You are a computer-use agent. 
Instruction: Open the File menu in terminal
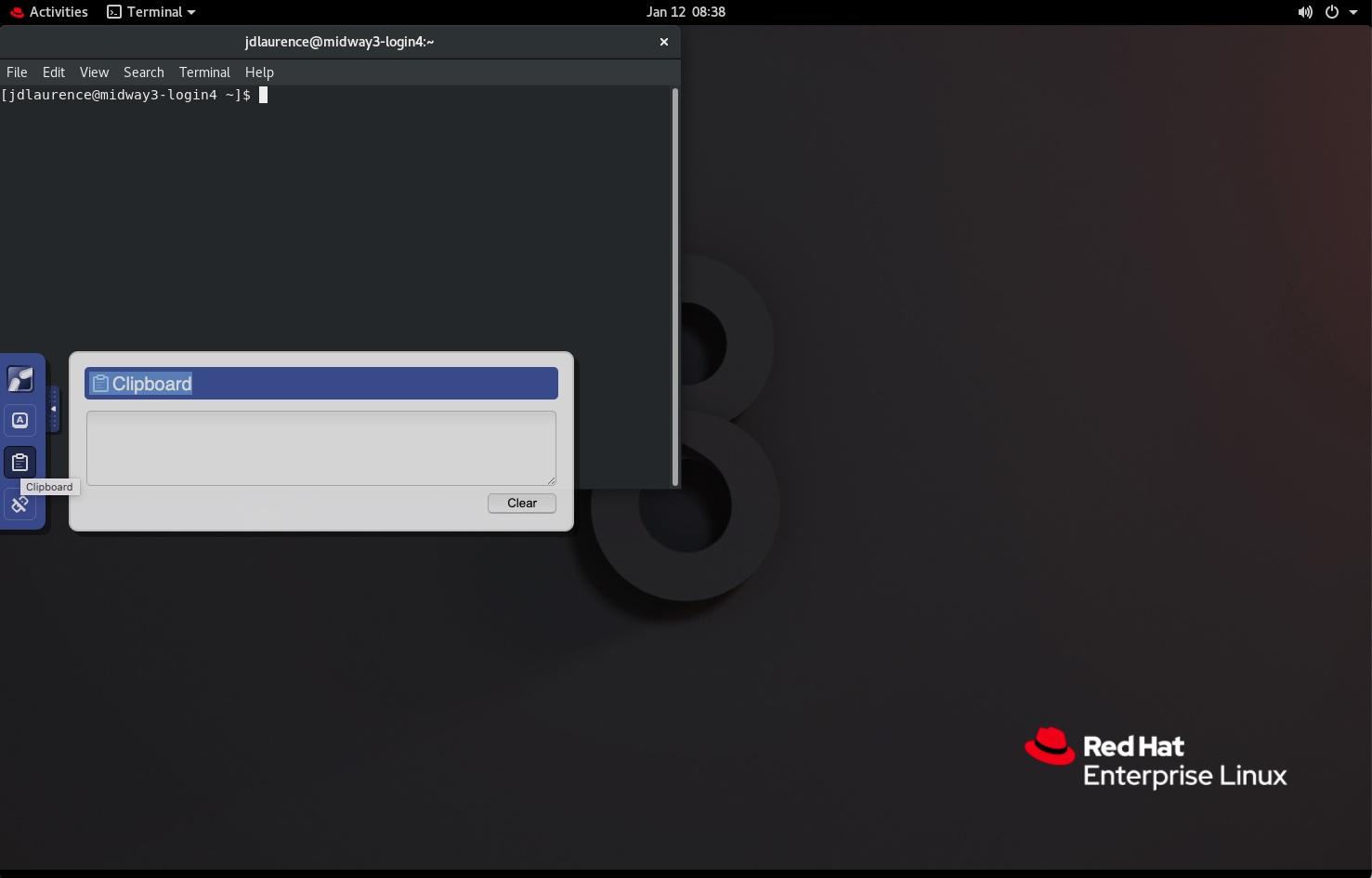17,72
